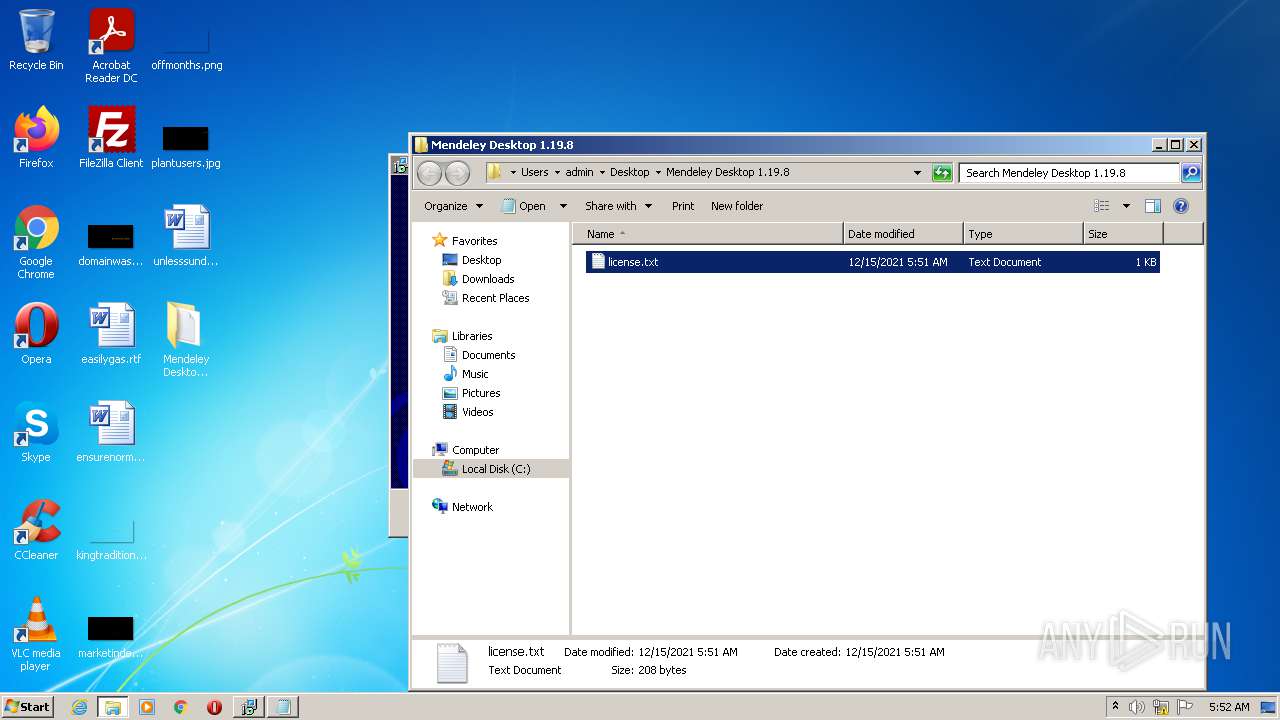Select the domainwas desktop file
1280x720 pixels.
(111, 242)
